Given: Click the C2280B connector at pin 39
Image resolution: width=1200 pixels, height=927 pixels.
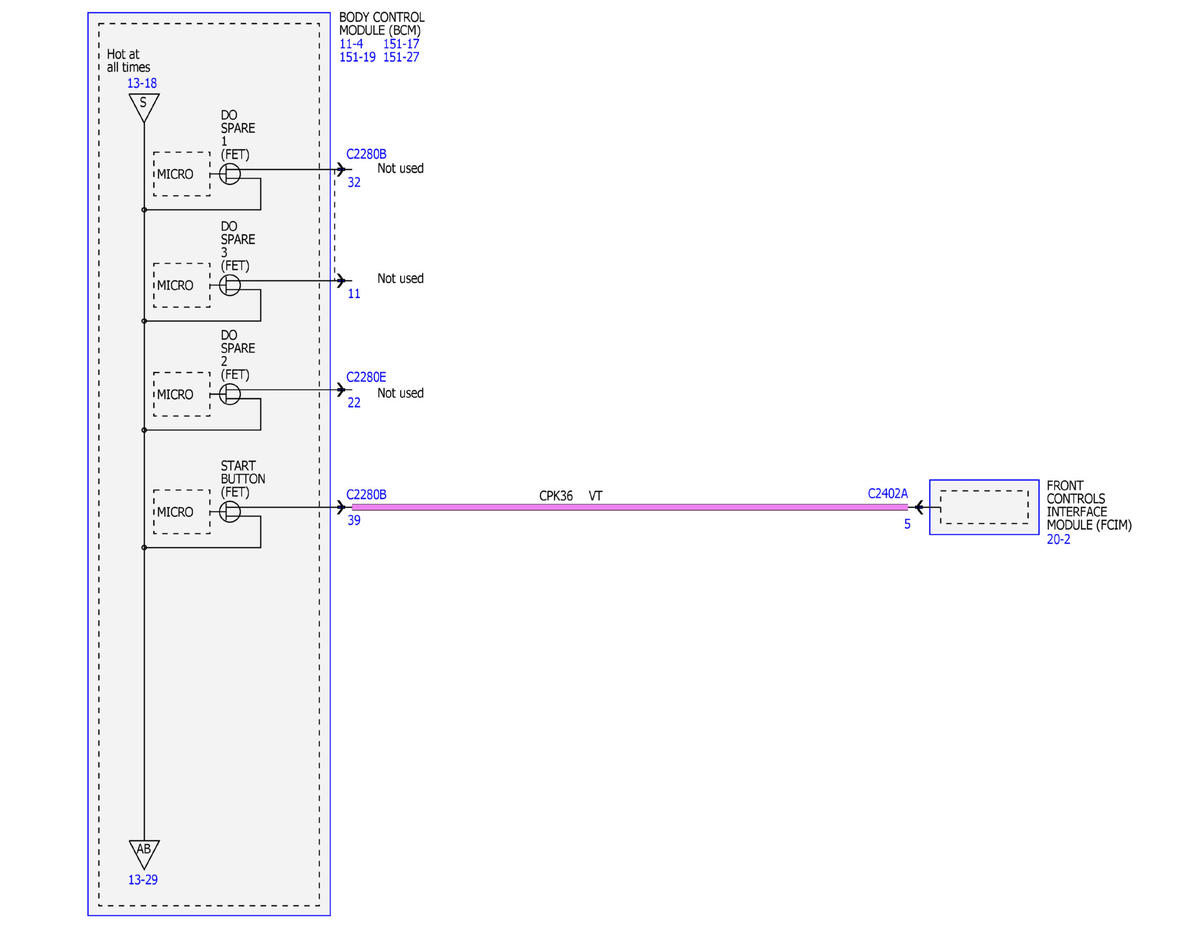Looking at the screenshot, I should [366, 494].
